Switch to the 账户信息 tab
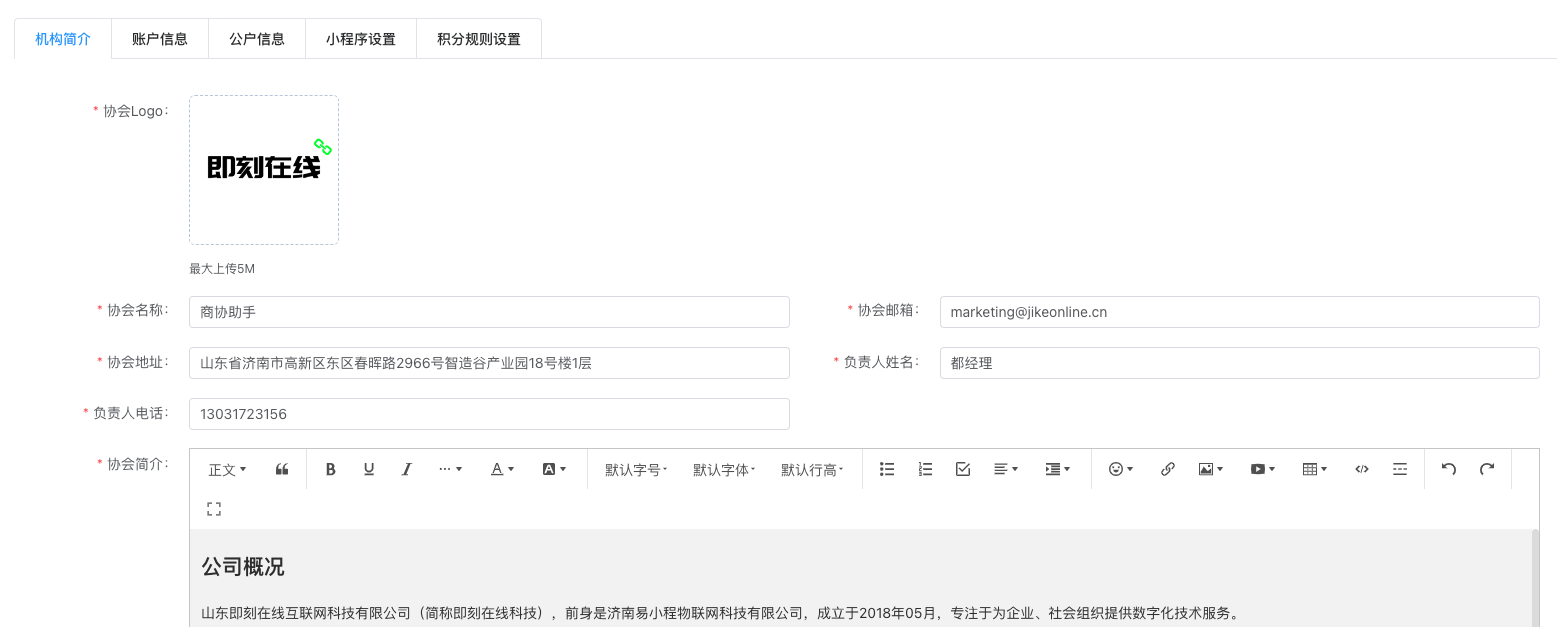 (160, 39)
